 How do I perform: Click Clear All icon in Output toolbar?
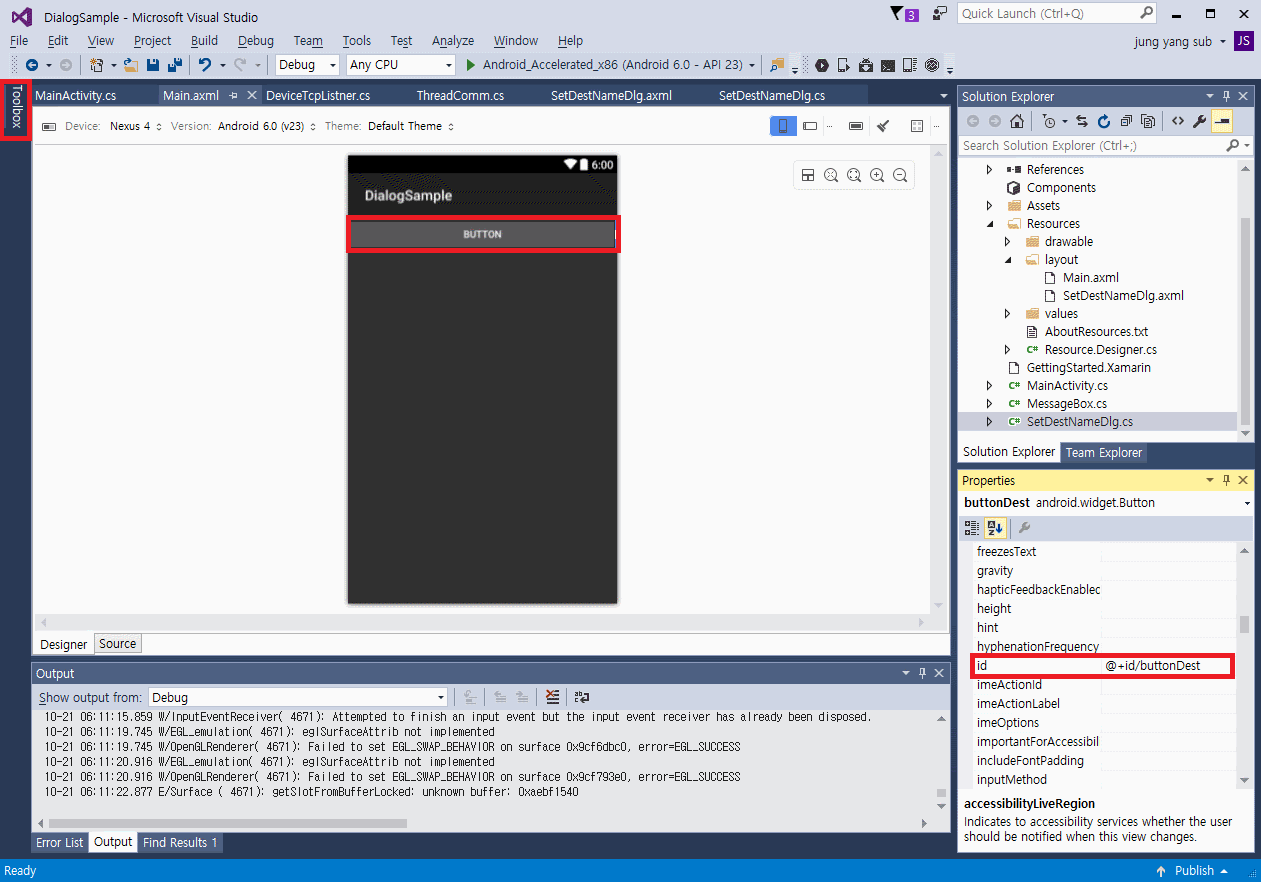553,697
